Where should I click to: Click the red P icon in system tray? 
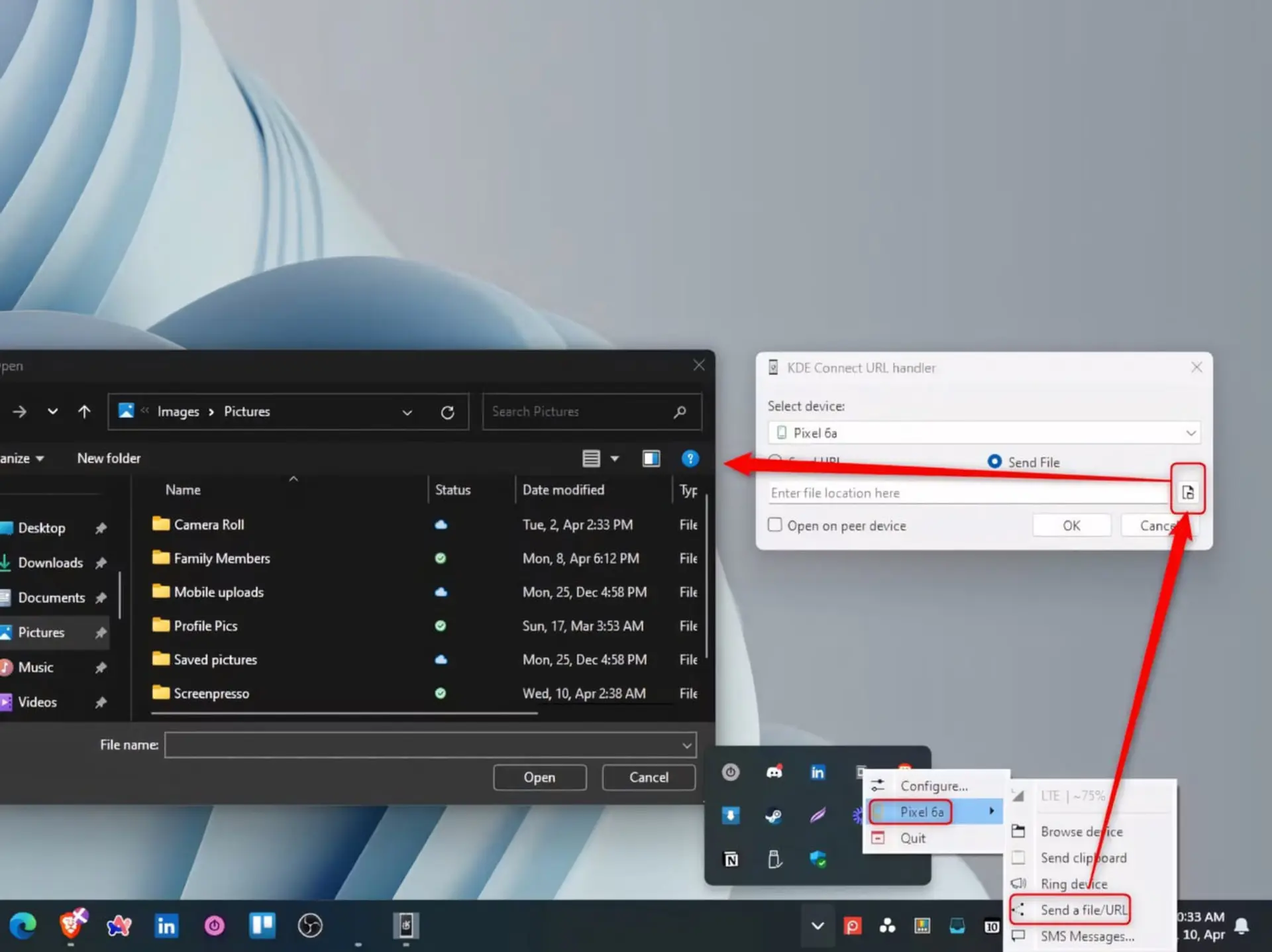click(x=853, y=926)
